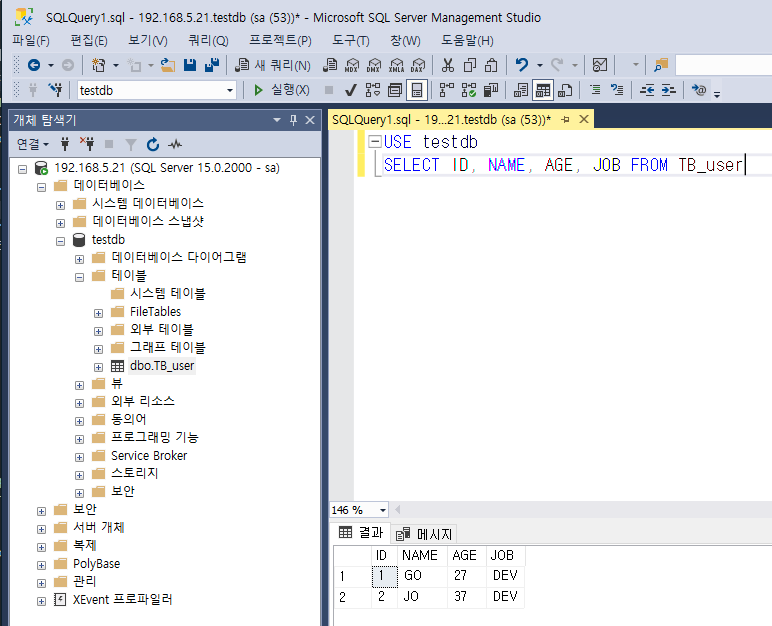Display the Estimated Execution Plan
This screenshot has width=772, height=626.
click(x=373, y=90)
